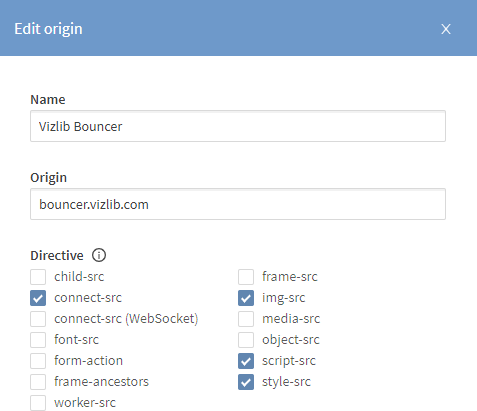The image size is (477, 411).
Task: Uncheck the style-src checkbox
Action: [x=246, y=382]
